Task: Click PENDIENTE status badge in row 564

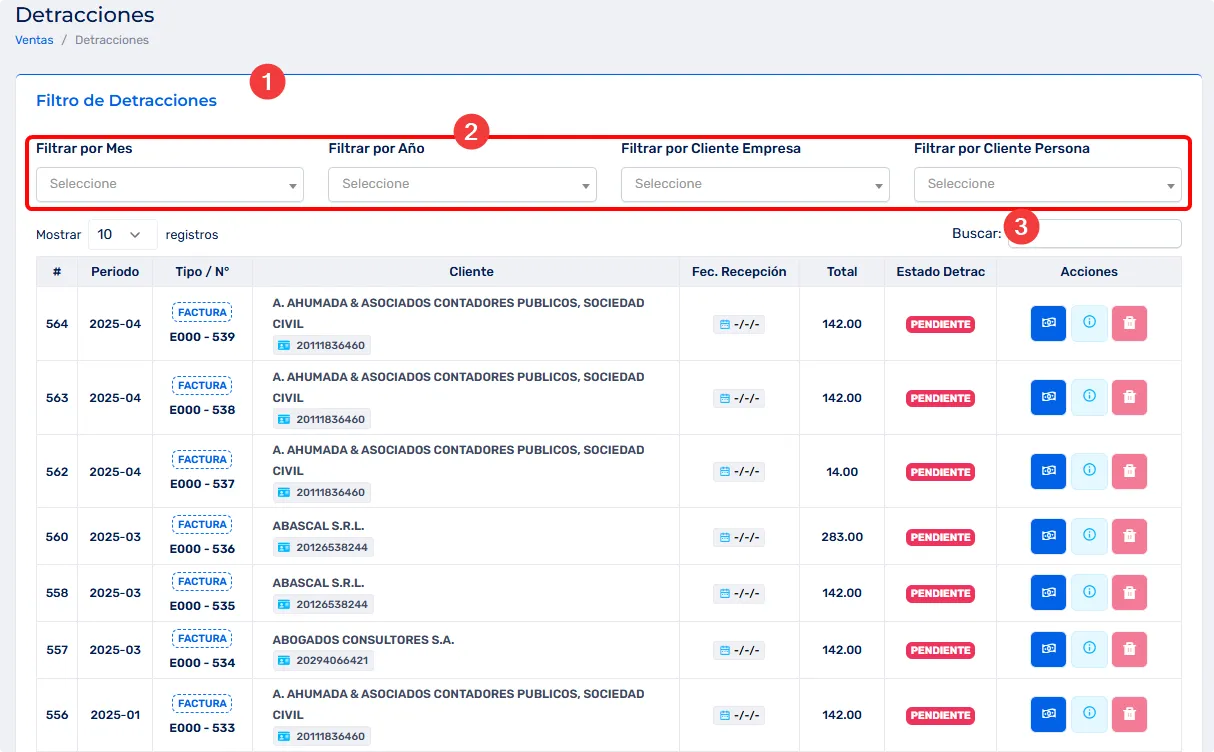Action: (x=940, y=325)
